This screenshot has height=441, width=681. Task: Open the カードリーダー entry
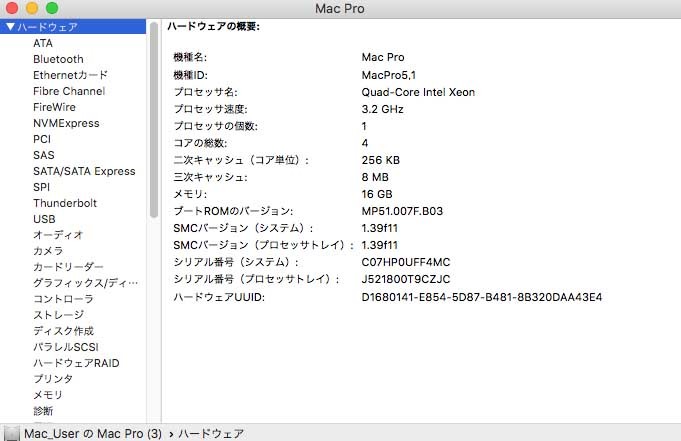coord(68,267)
